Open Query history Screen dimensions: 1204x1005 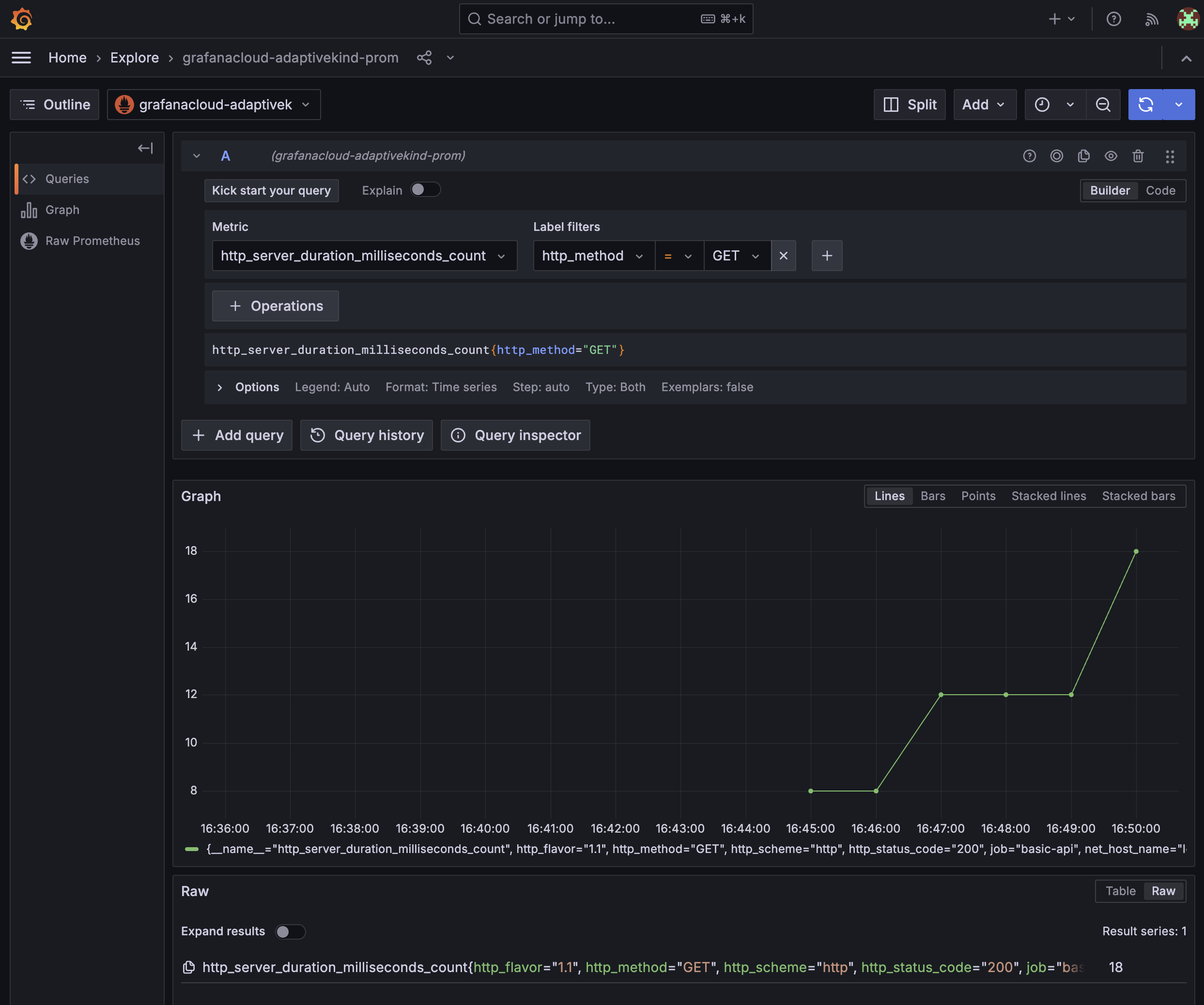[x=366, y=436]
